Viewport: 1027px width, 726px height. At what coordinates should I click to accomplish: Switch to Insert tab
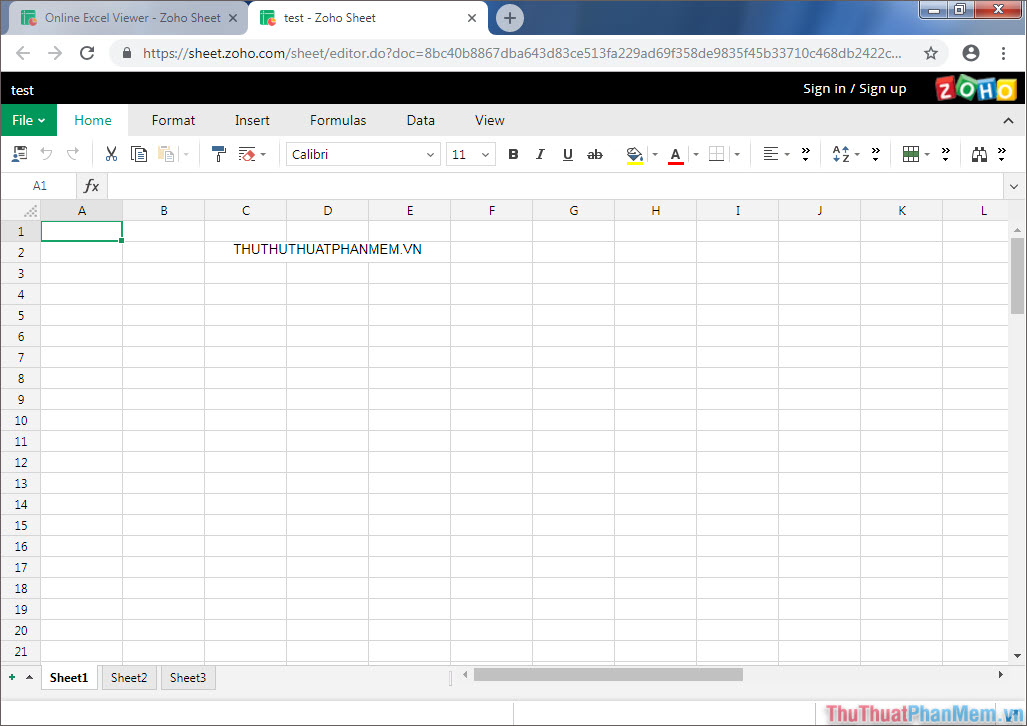(x=252, y=120)
